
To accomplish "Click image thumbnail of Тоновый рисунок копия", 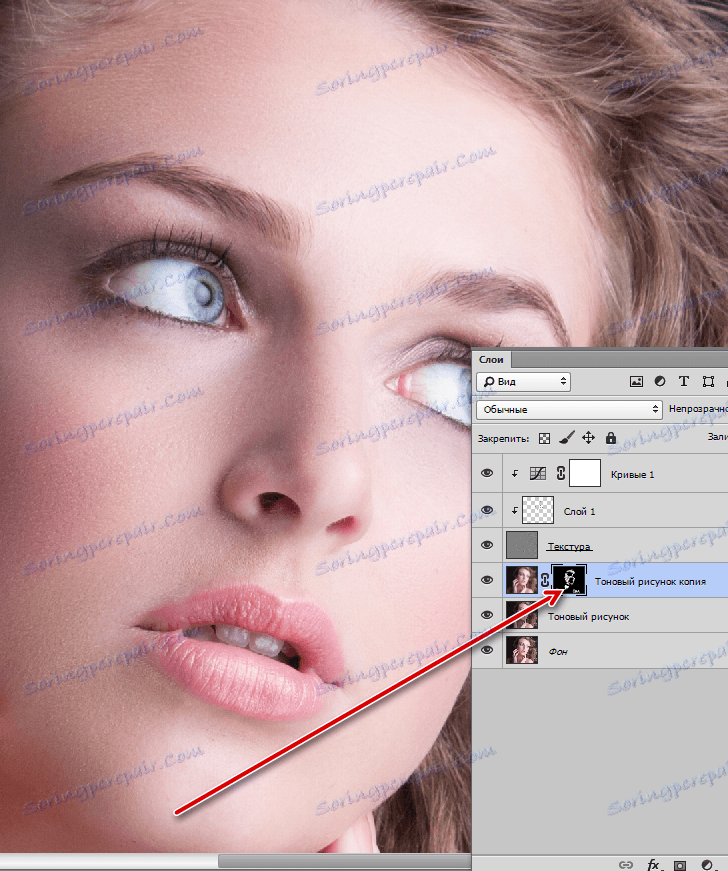I will click(522, 580).
